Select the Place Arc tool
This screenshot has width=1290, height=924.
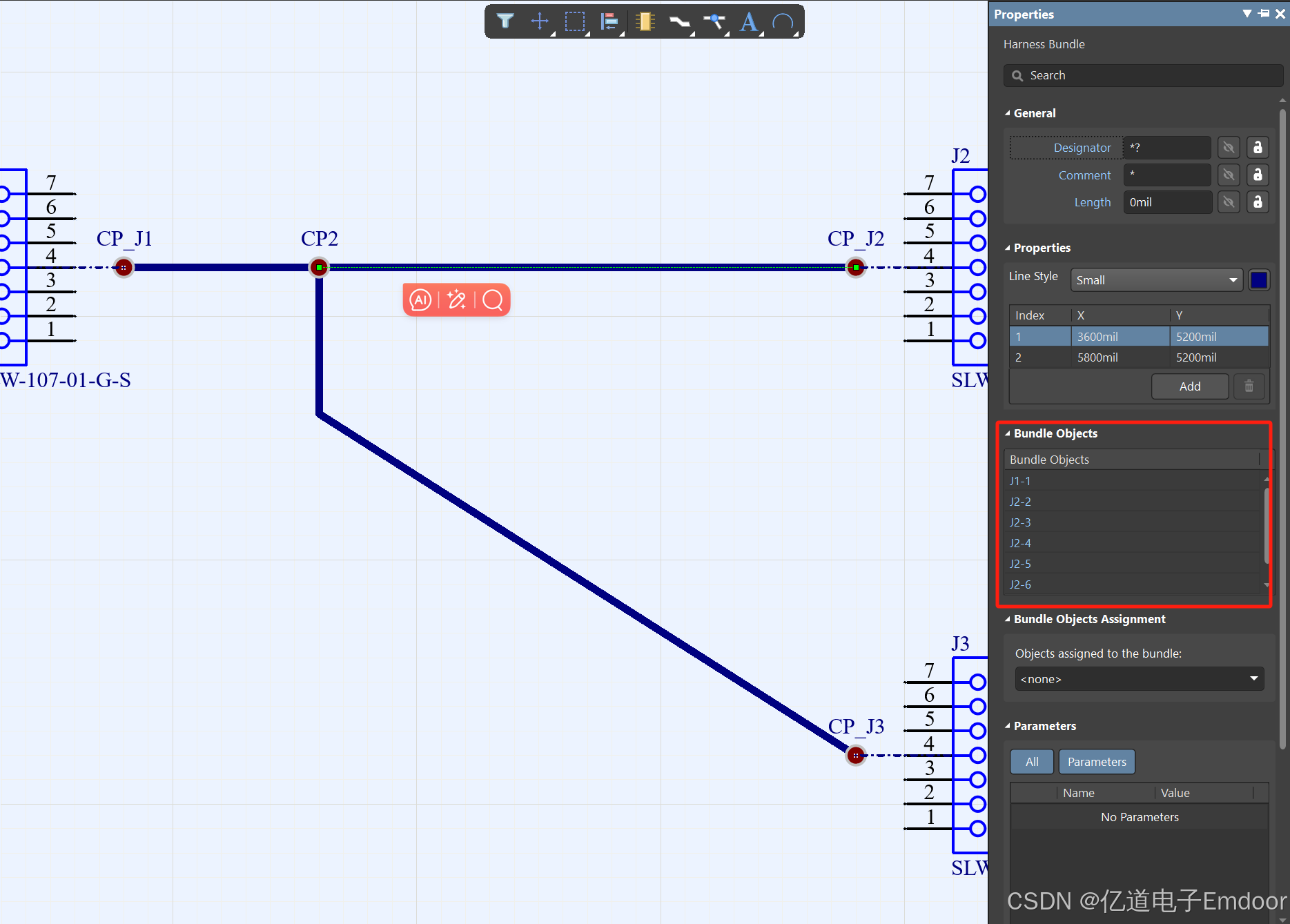click(784, 21)
